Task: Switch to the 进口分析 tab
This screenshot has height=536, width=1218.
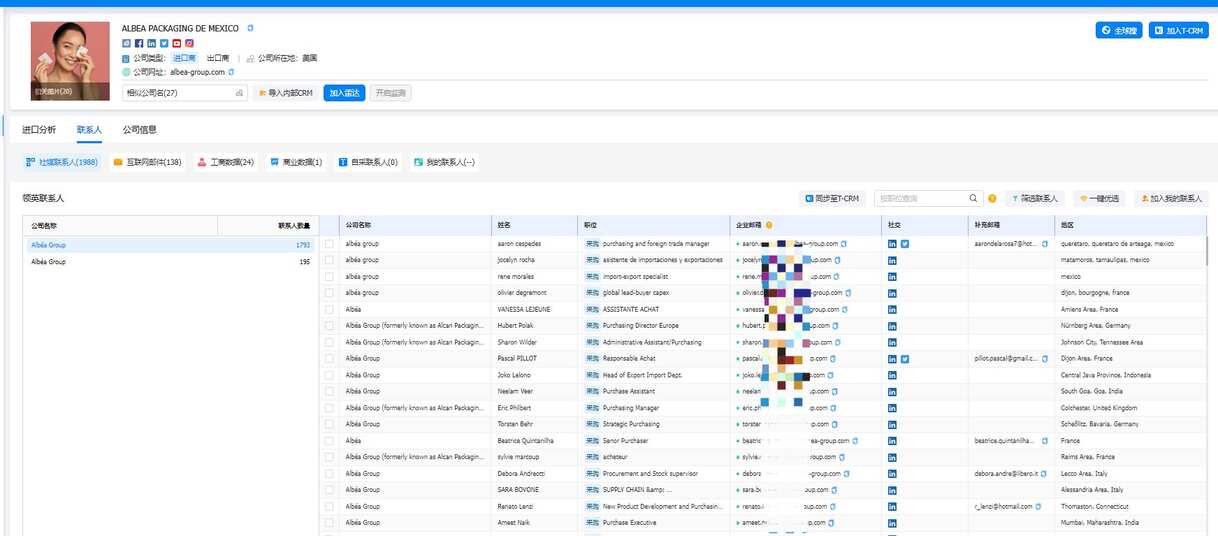Action: (39, 129)
